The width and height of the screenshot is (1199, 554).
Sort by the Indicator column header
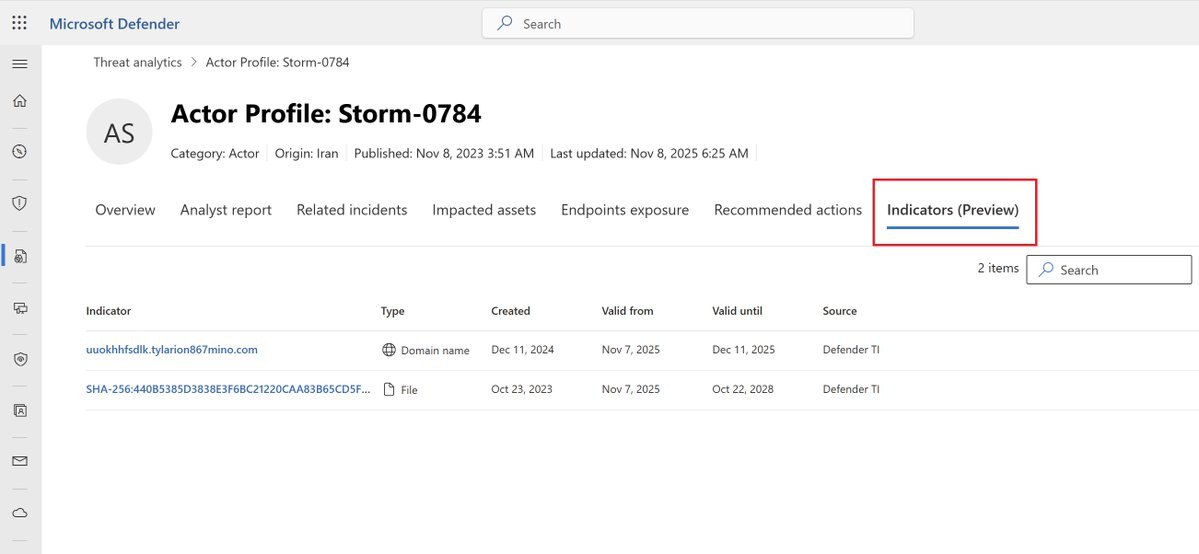[109, 311]
